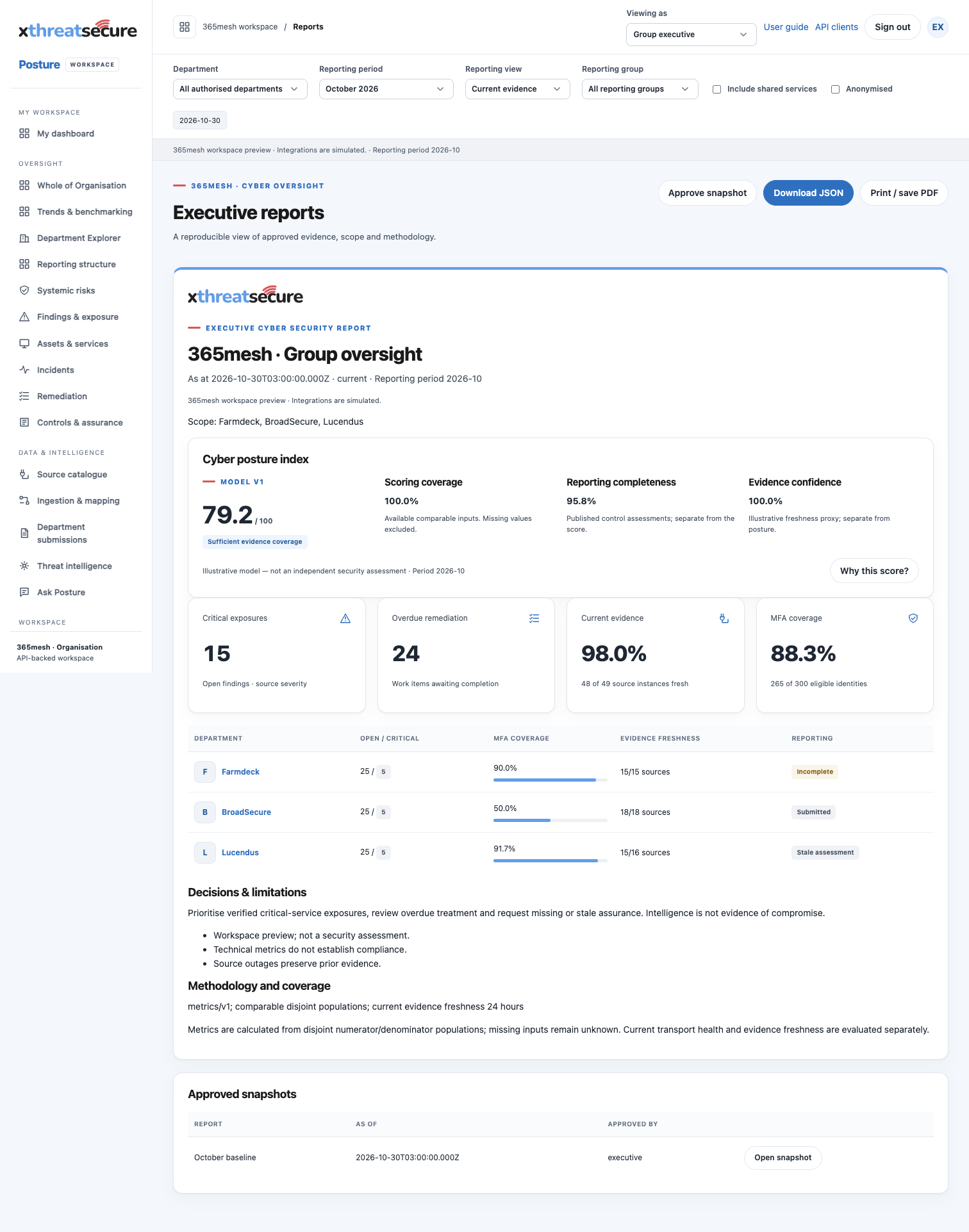The width and height of the screenshot is (969, 1232).
Task: Click the Sign out button
Action: pos(892,27)
